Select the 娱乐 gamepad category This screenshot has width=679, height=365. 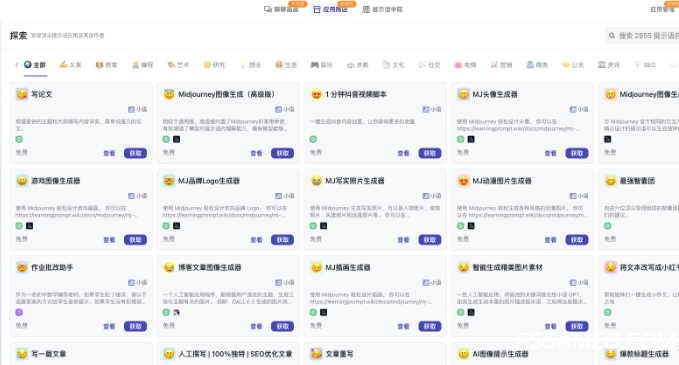pyautogui.click(x=322, y=65)
